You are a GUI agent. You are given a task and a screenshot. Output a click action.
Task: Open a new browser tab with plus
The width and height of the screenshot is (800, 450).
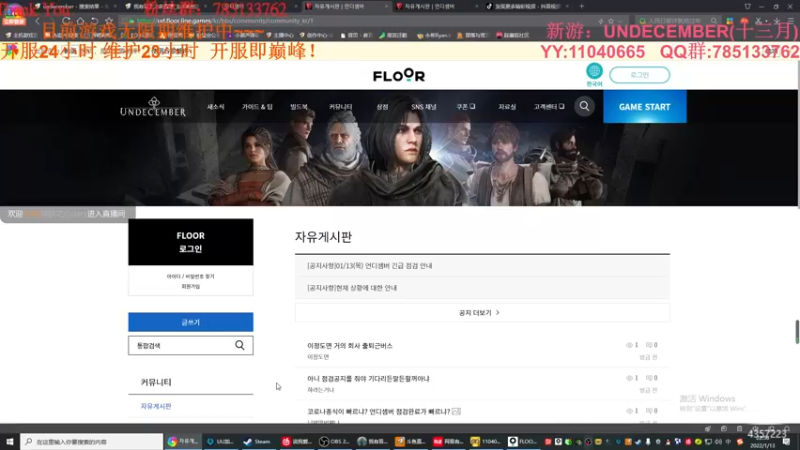click(x=581, y=6)
